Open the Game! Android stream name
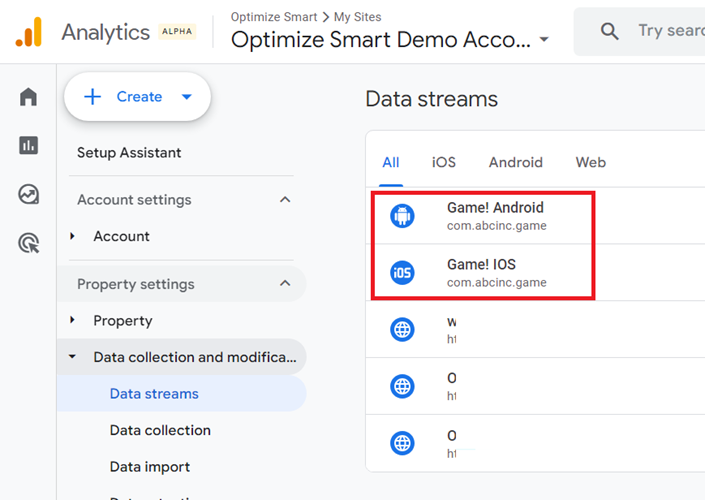This screenshot has width=705, height=500. (x=495, y=208)
